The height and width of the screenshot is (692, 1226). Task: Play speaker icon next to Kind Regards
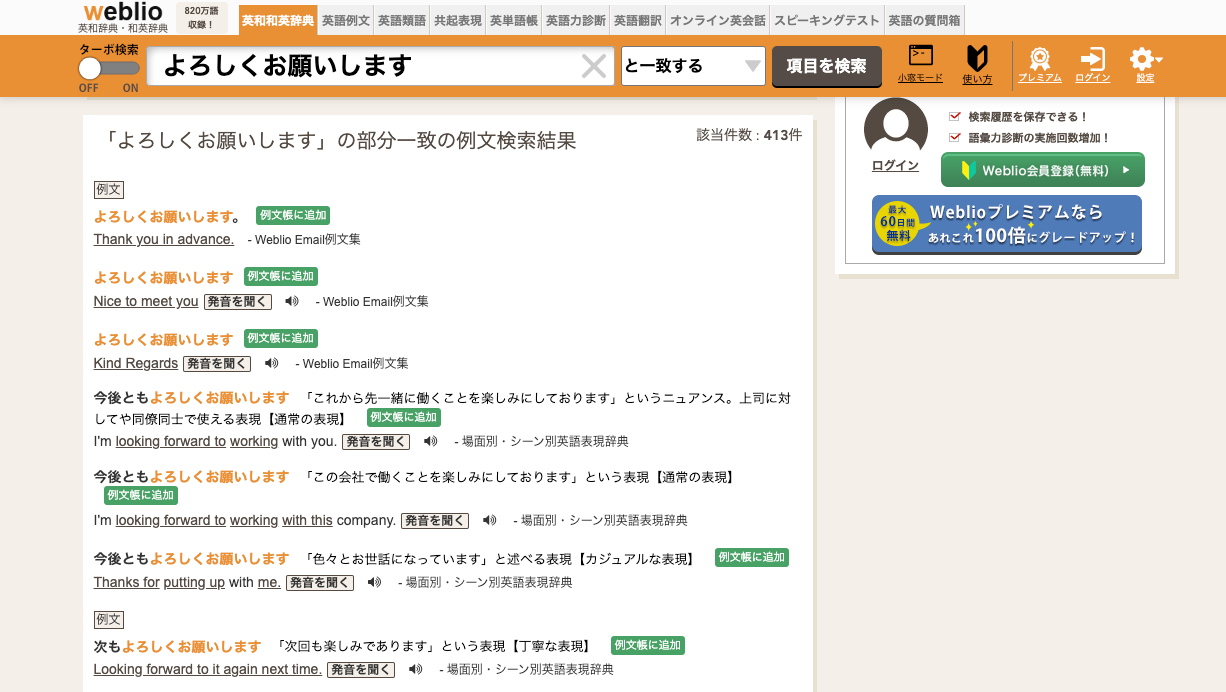click(271, 363)
